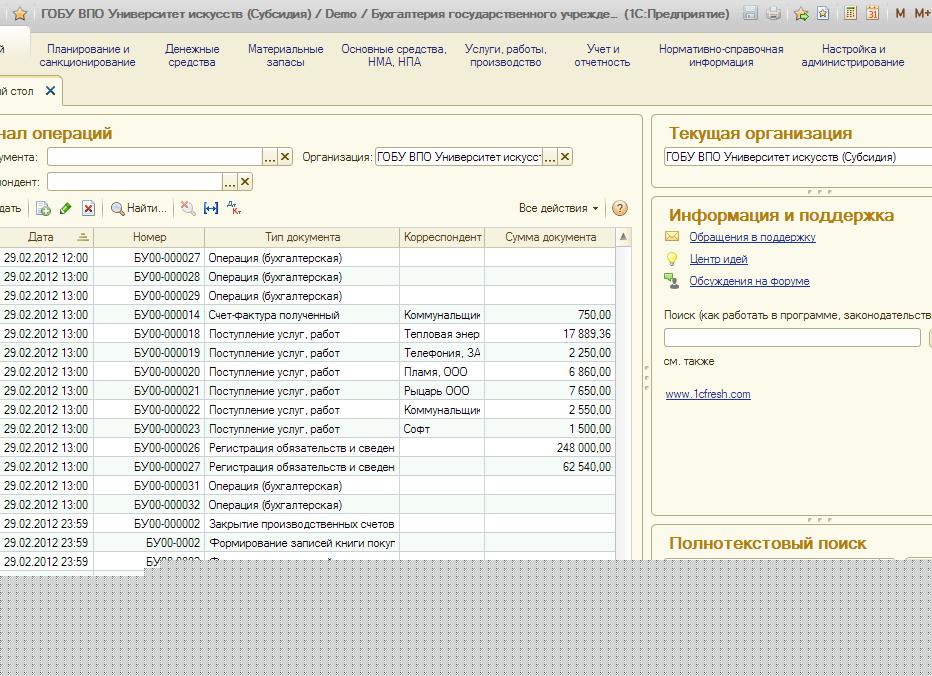The height and width of the screenshot is (676, 932).
Task: Click the table scrollbar up arrow
Action: [x=624, y=237]
